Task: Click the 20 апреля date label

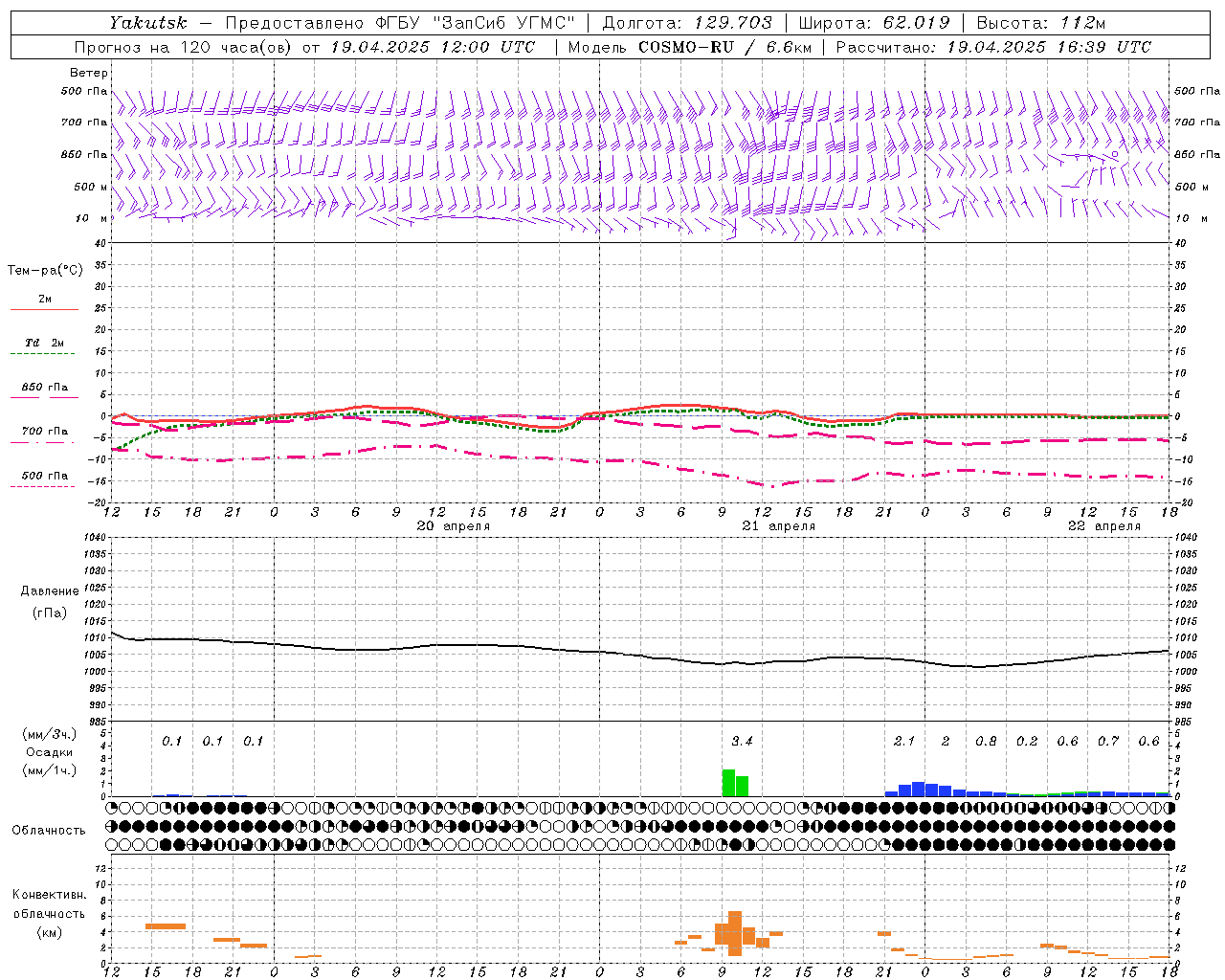Action: (x=454, y=526)
